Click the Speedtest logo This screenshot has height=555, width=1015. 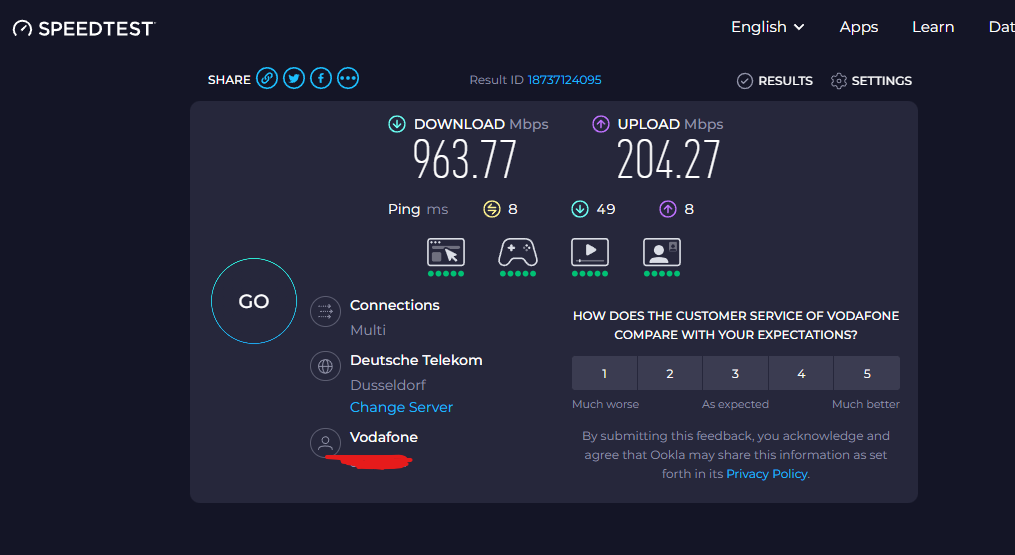84,28
